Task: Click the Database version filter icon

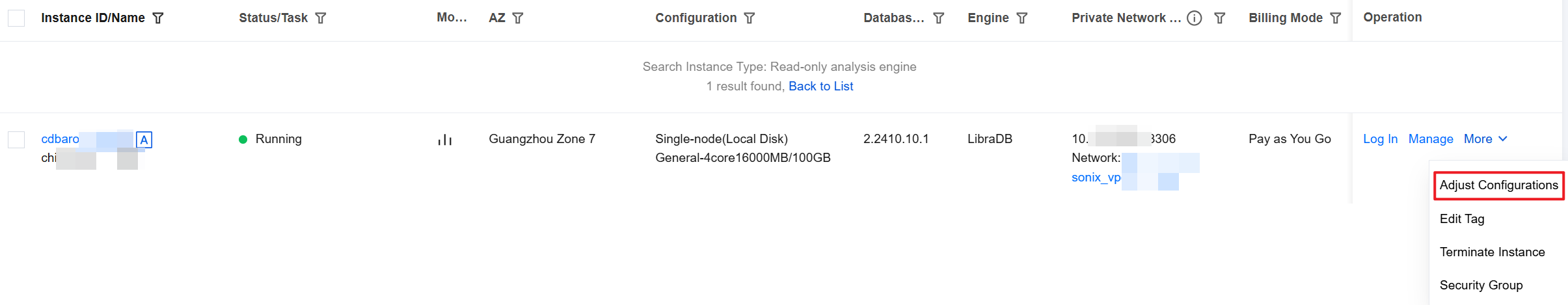Action: click(x=938, y=18)
